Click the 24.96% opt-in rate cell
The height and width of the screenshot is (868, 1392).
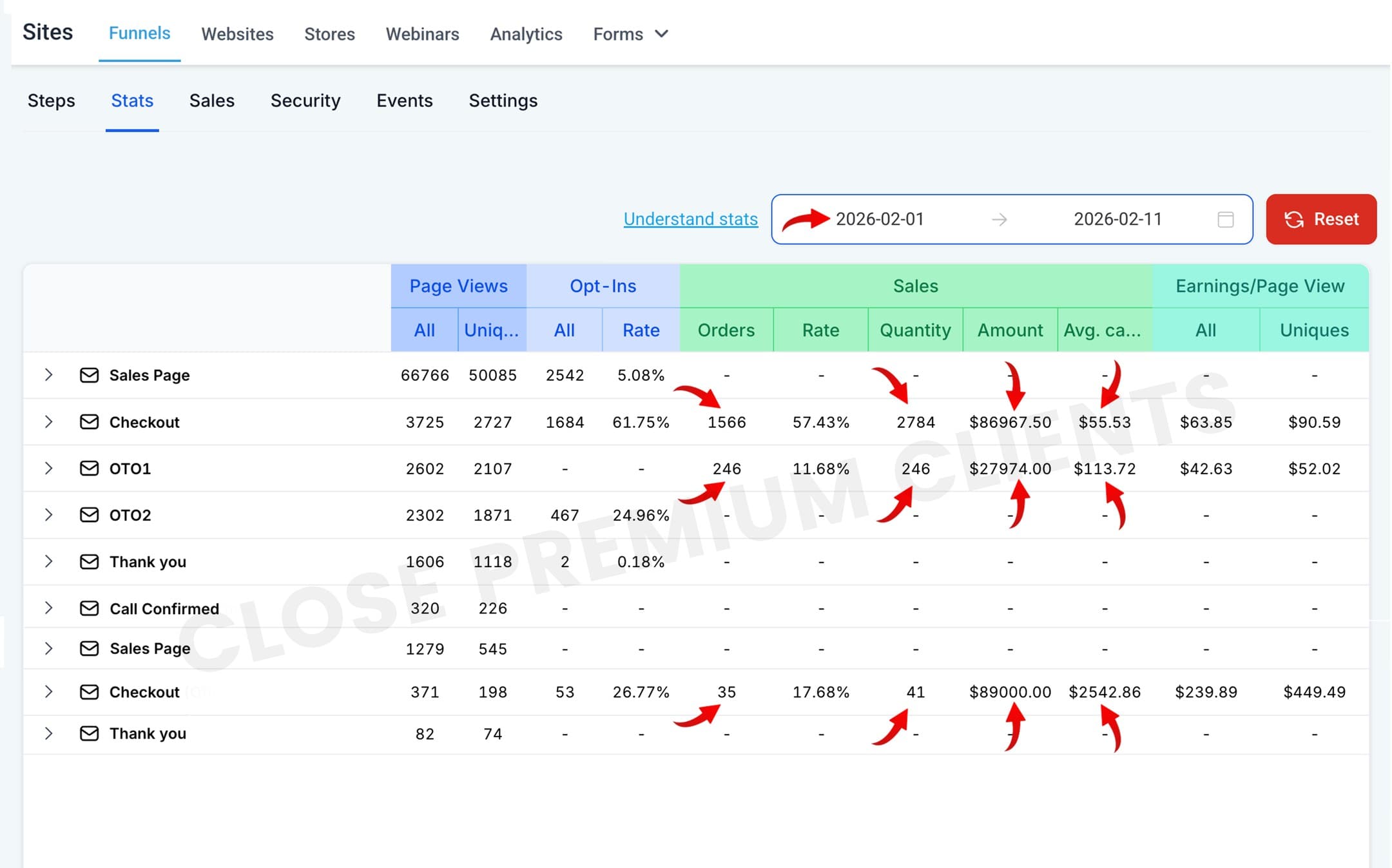(x=641, y=515)
